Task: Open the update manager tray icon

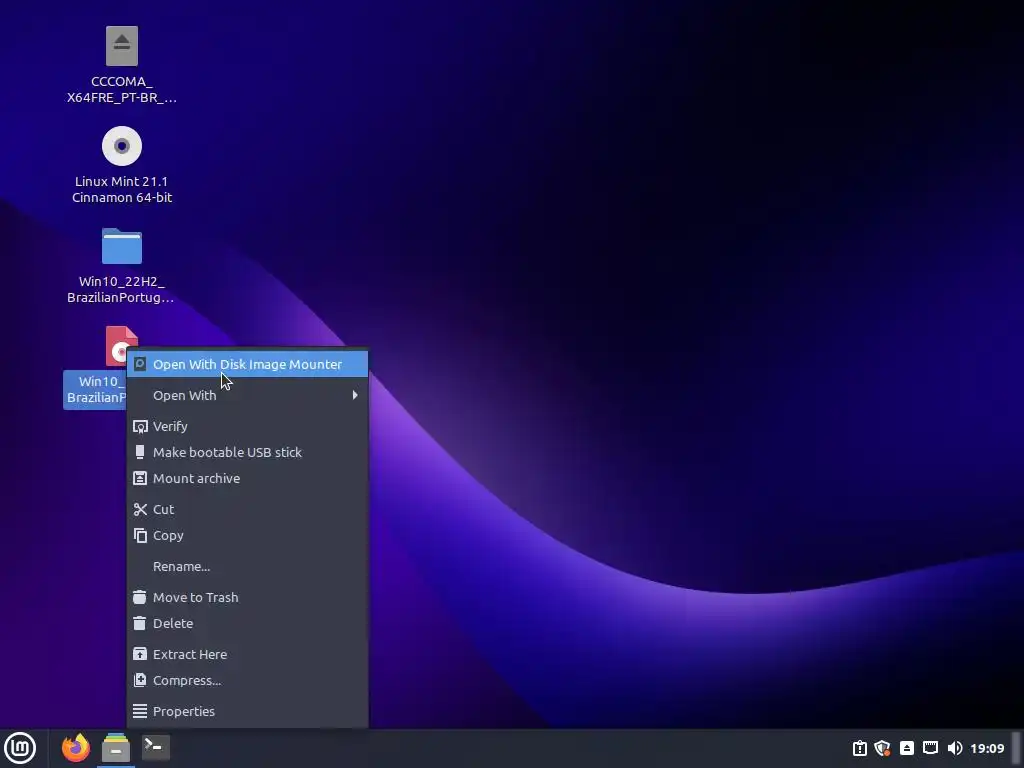Action: (x=859, y=748)
